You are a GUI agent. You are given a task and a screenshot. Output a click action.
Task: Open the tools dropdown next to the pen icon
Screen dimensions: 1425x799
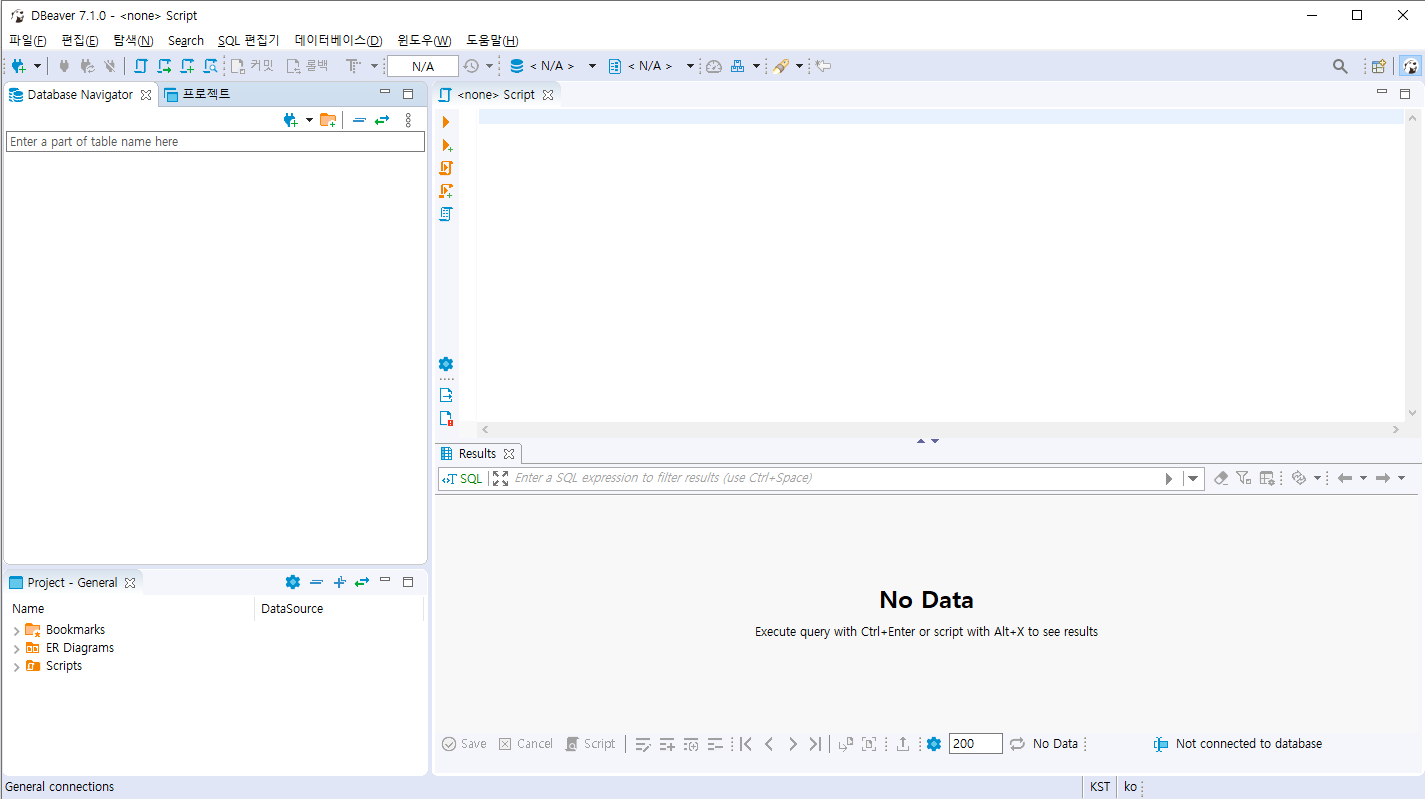coord(799,66)
